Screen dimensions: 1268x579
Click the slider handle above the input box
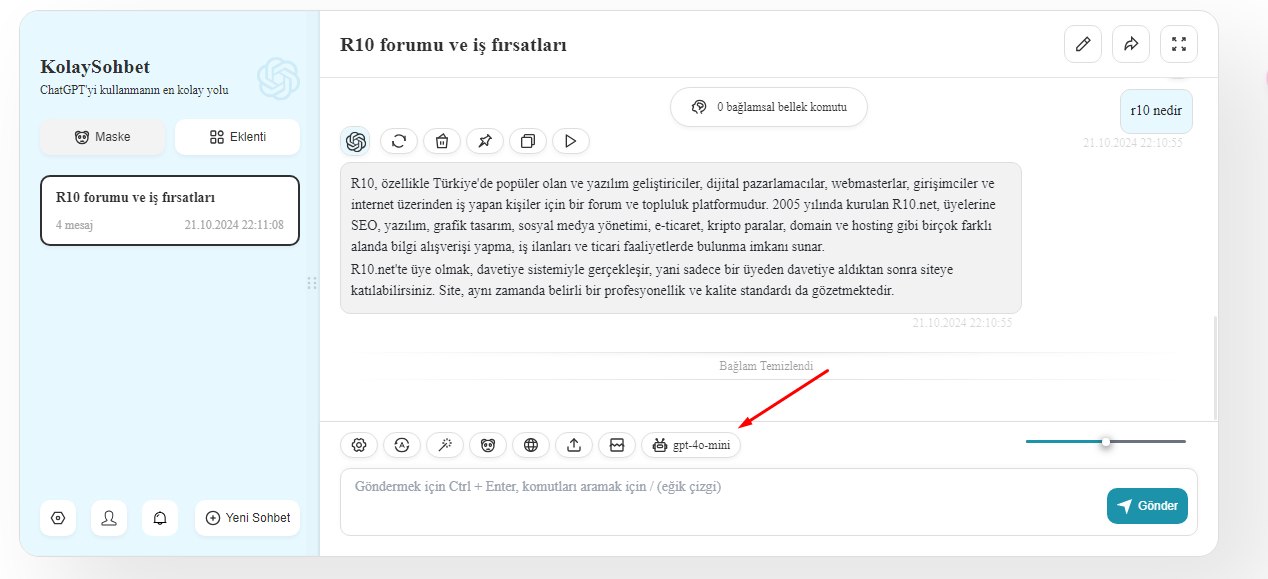point(1105,441)
